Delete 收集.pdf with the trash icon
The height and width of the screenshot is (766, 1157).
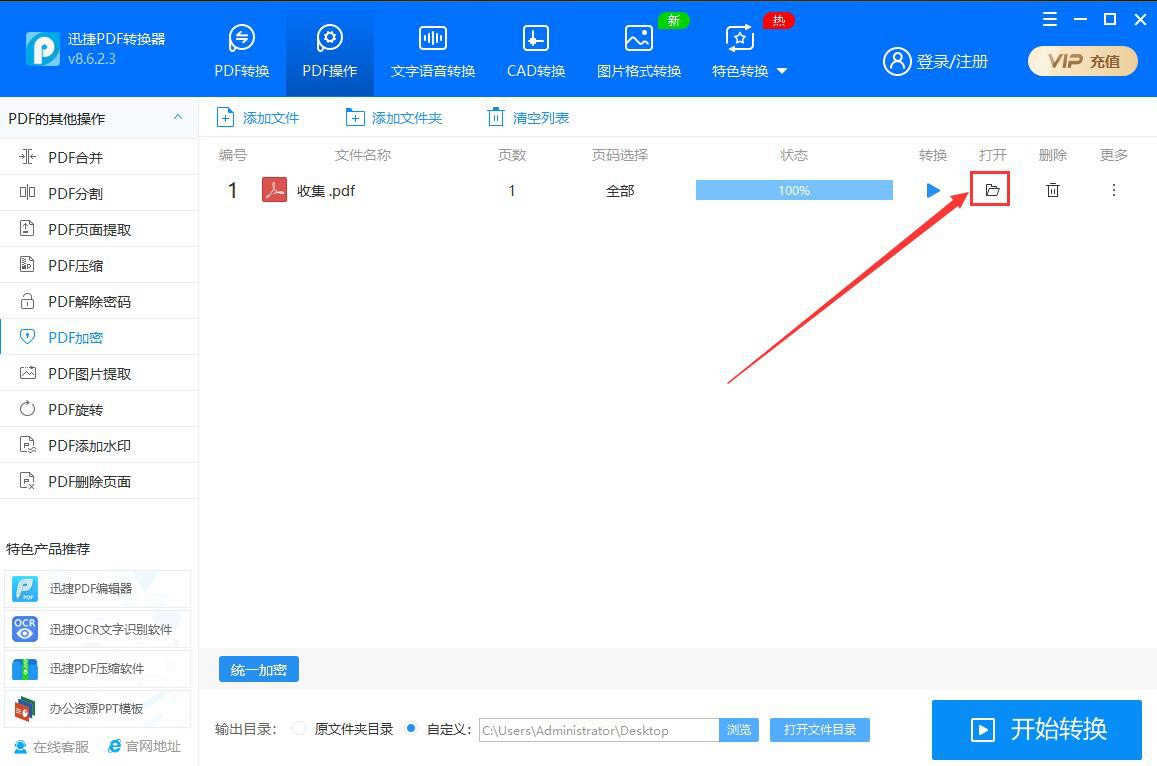coord(1053,190)
